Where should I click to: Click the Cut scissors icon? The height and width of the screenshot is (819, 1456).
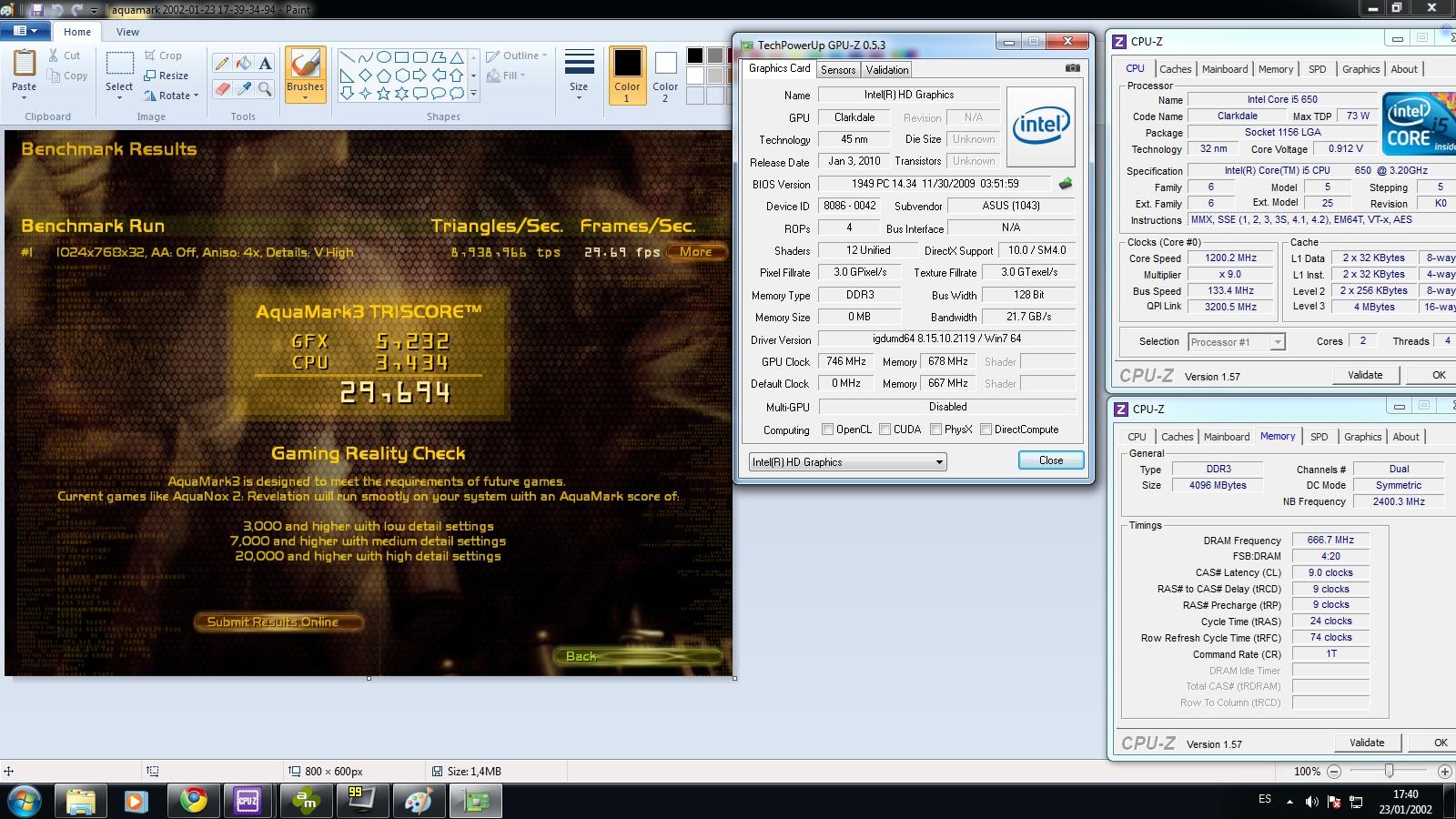54,56
